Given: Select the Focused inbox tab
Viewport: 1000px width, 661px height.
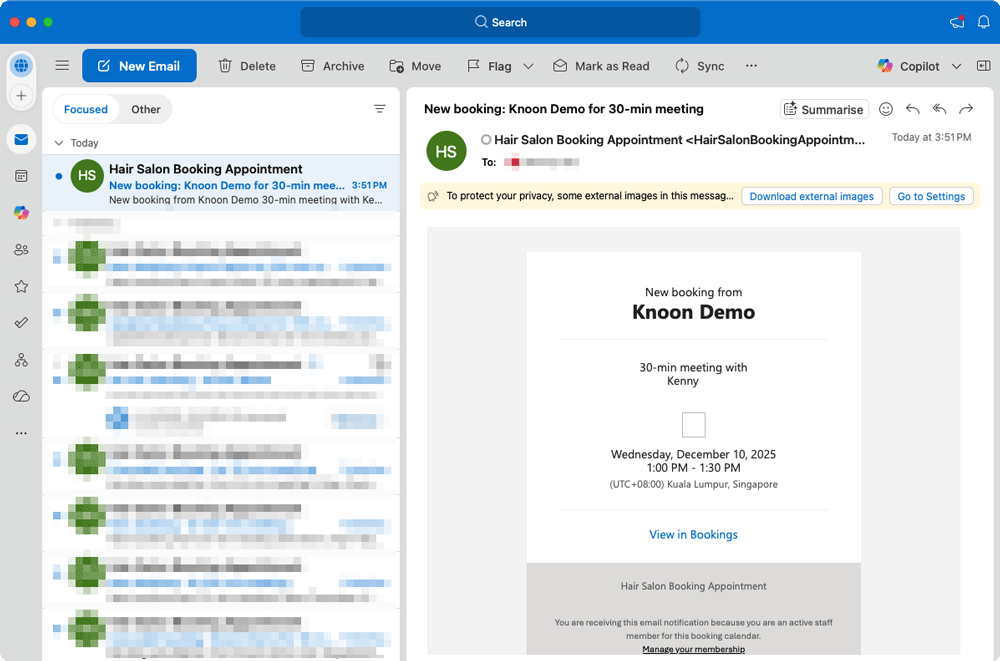Looking at the screenshot, I should 85,109.
